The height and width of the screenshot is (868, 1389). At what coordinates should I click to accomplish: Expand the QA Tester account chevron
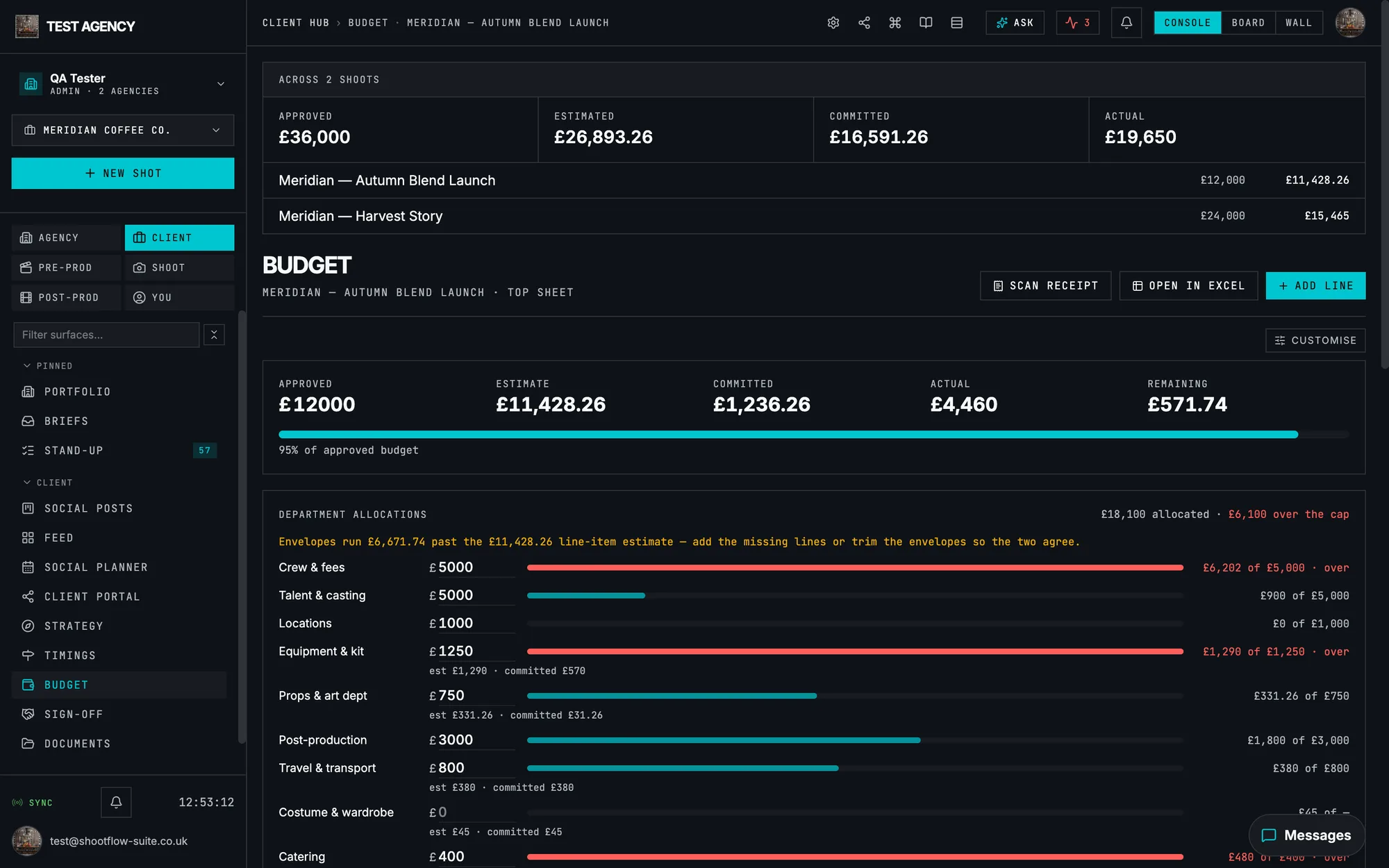tap(221, 84)
